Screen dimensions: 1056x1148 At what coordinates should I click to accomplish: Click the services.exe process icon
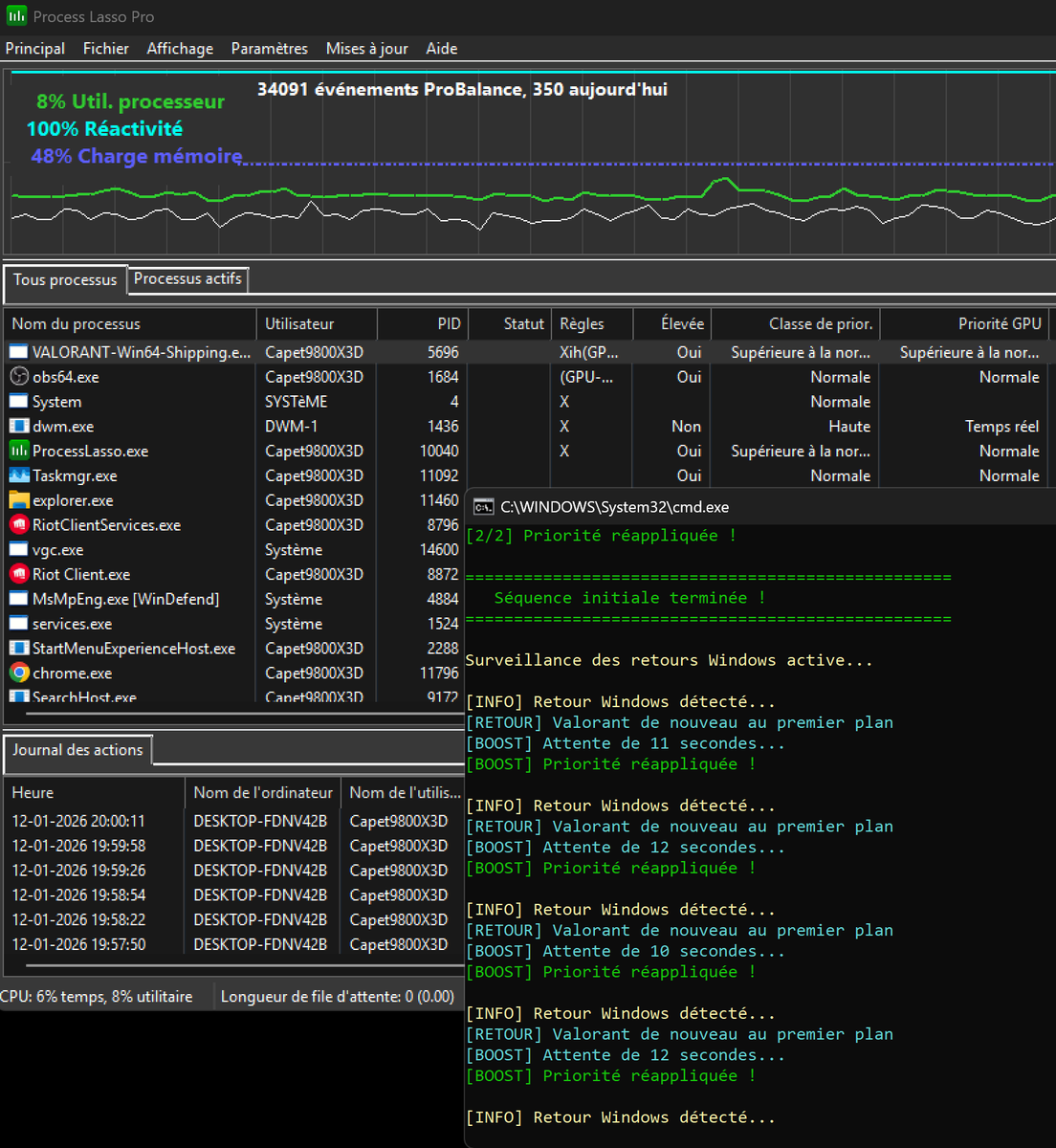coord(18,624)
